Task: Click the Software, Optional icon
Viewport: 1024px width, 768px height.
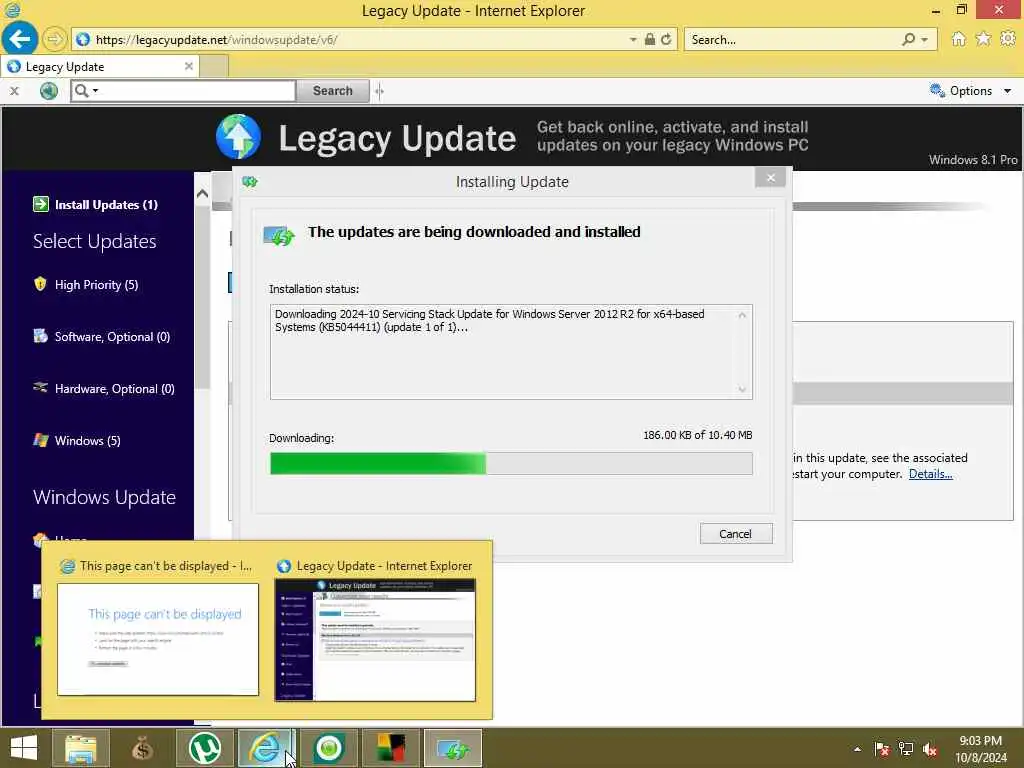Action: [x=40, y=336]
